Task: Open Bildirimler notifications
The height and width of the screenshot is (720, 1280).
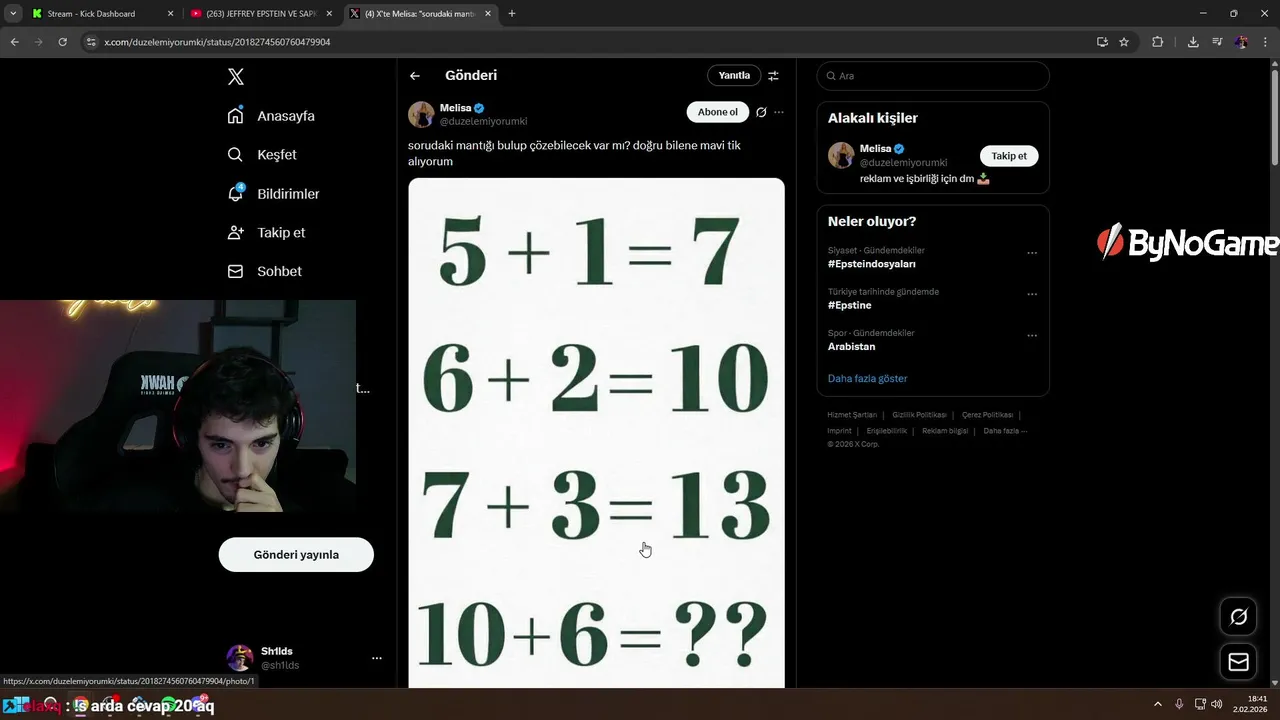Action: tap(273, 194)
